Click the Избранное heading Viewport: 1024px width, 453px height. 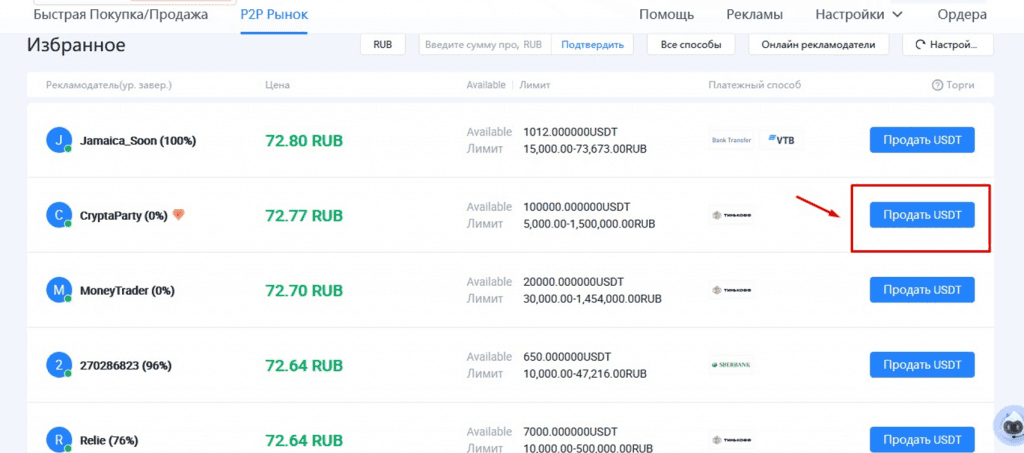76,45
